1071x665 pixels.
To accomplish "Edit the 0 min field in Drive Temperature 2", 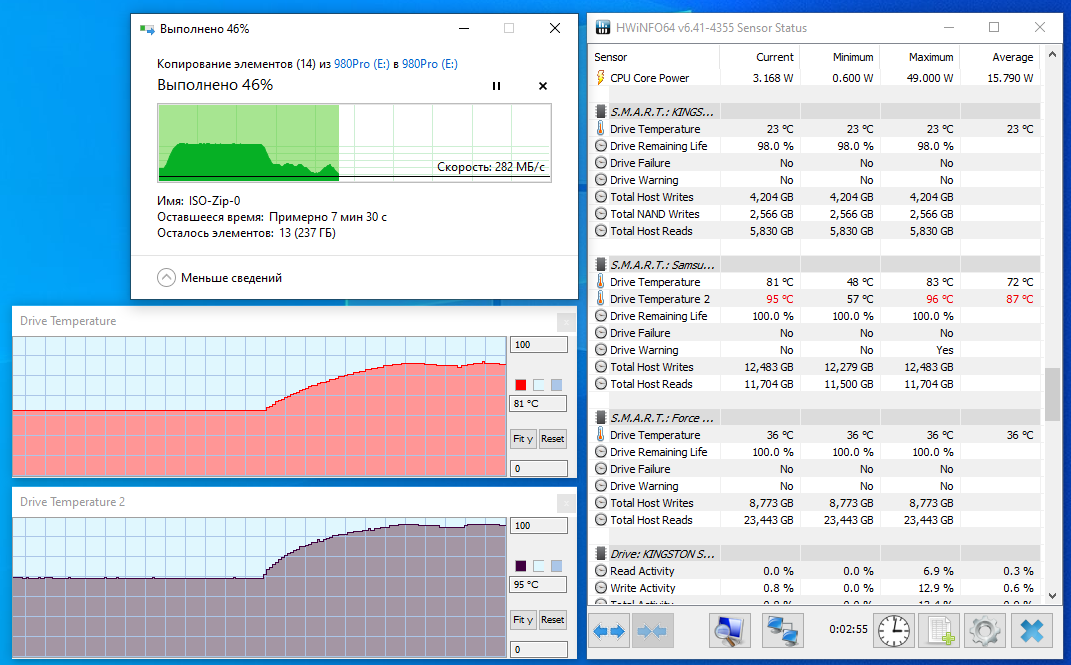I will pos(539,649).
